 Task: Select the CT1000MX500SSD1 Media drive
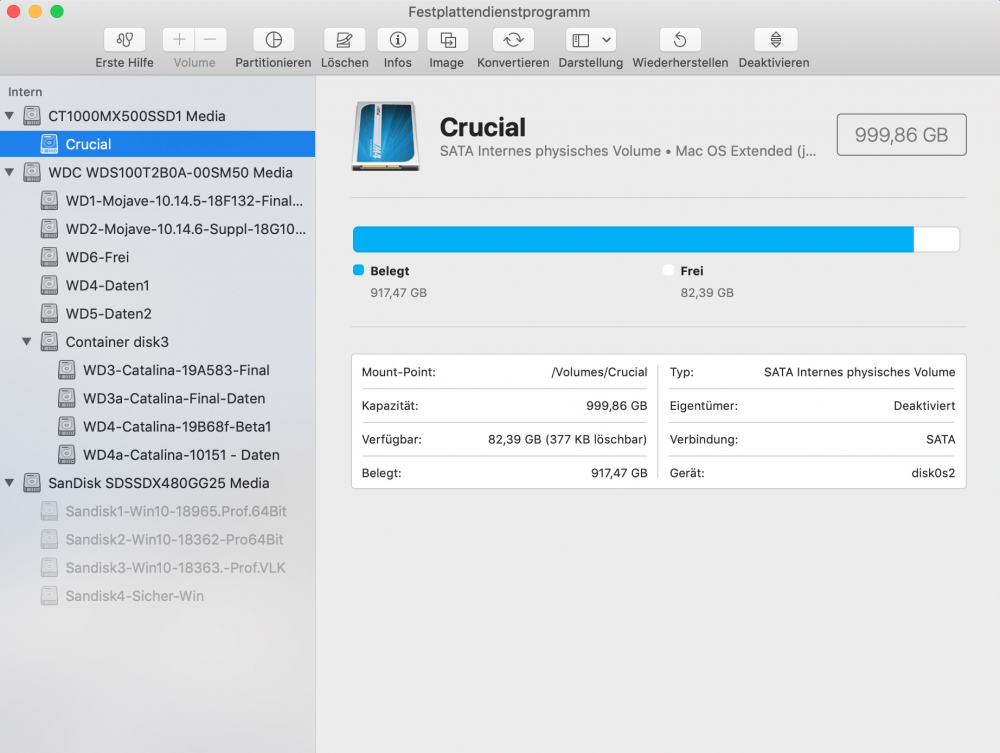coord(158,116)
